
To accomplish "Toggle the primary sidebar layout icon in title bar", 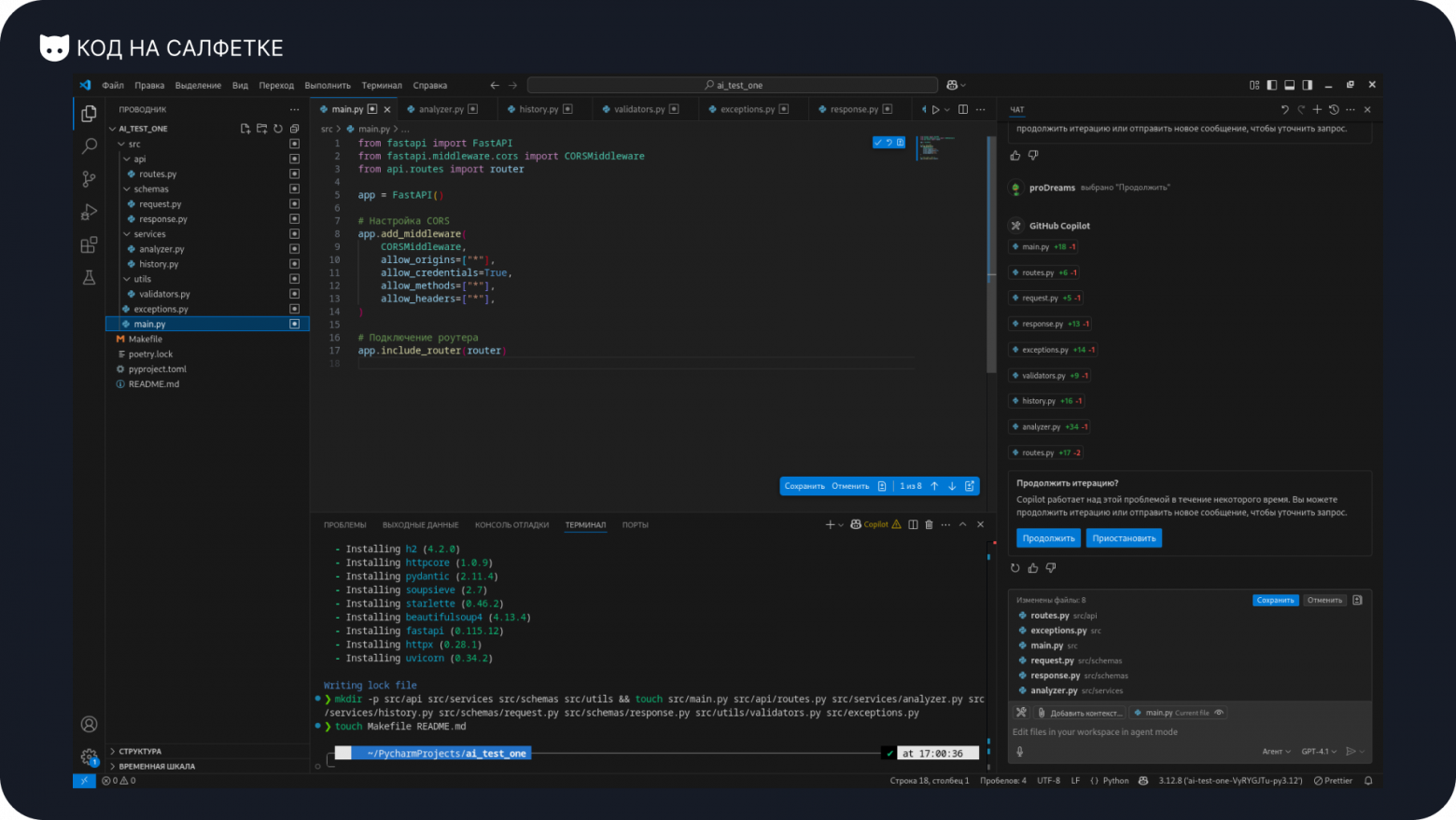I will tap(1271, 85).
